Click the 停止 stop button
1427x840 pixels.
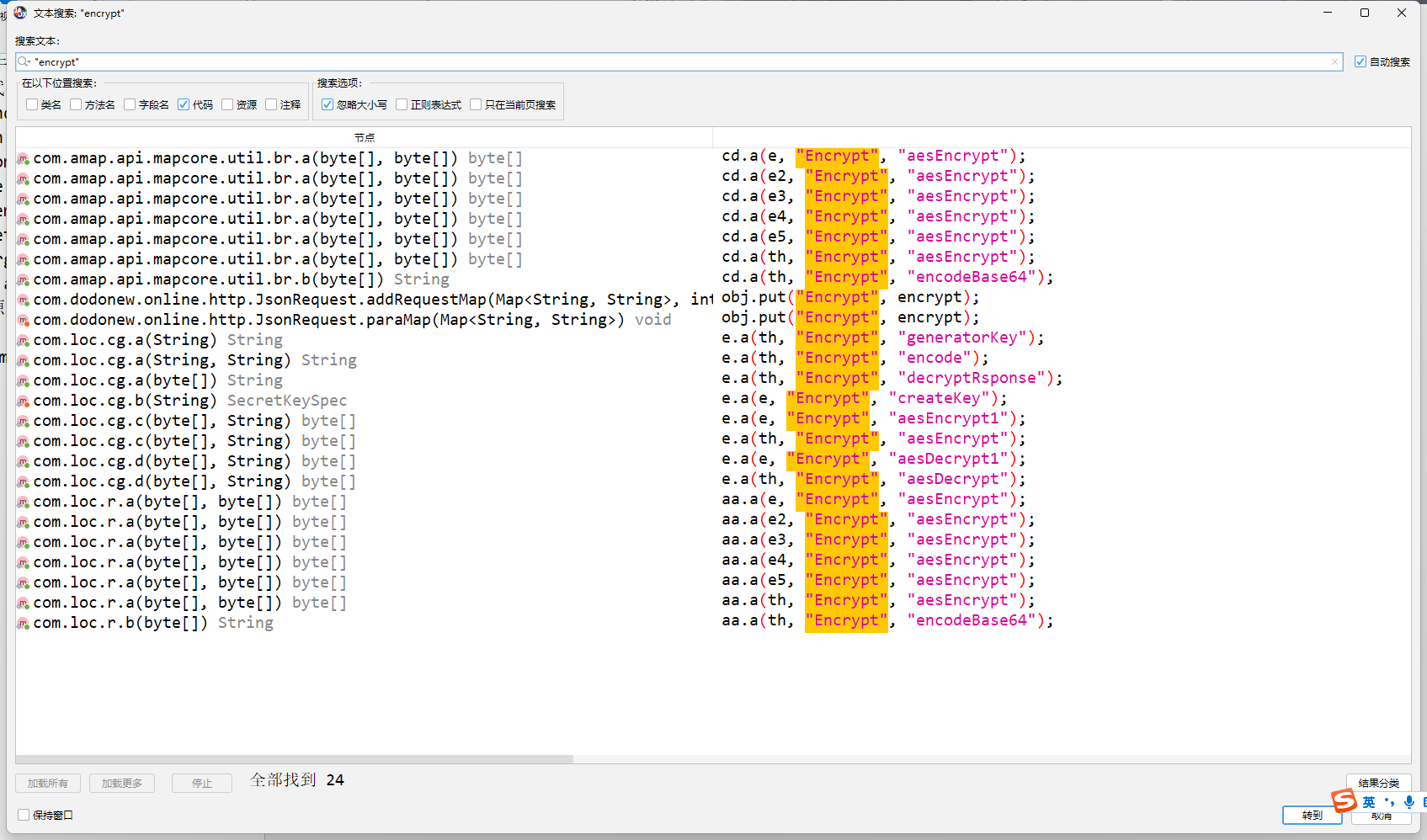tap(202, 783)
